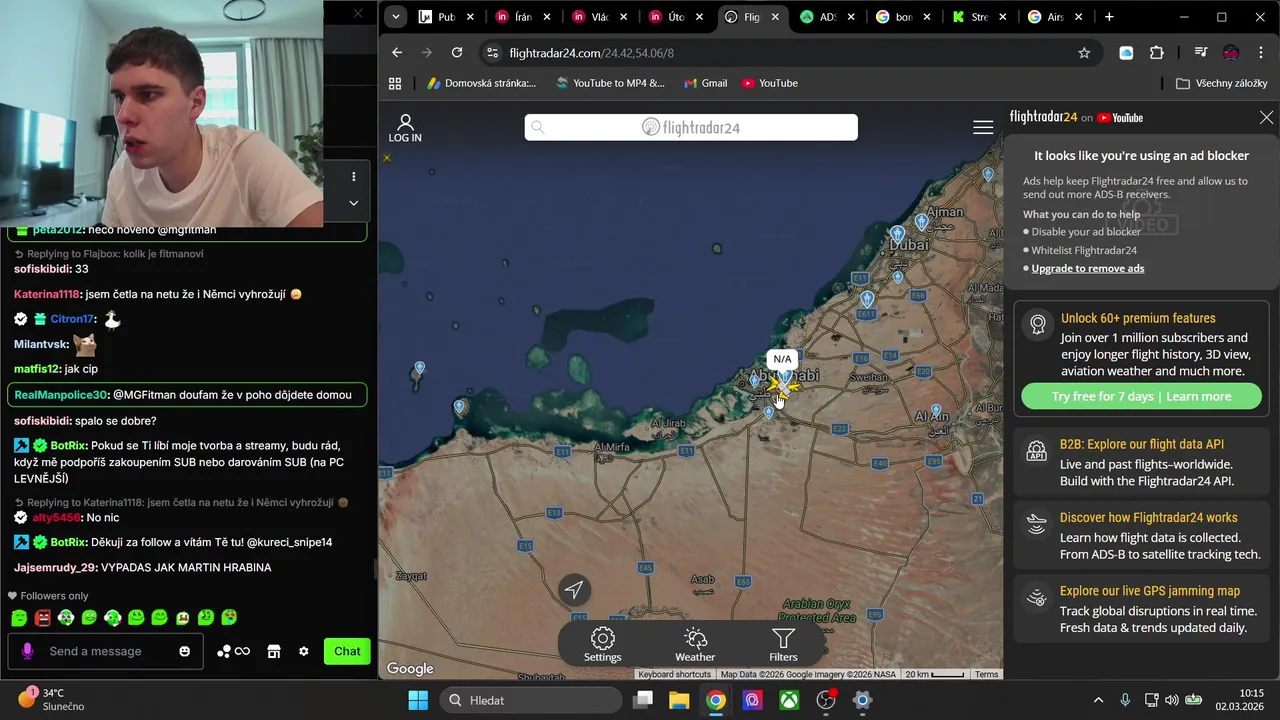Open Chrome extensions puzzle icon
Image resolution: width=1280 pixels, height=720 pixels.
click(1157, 52)
